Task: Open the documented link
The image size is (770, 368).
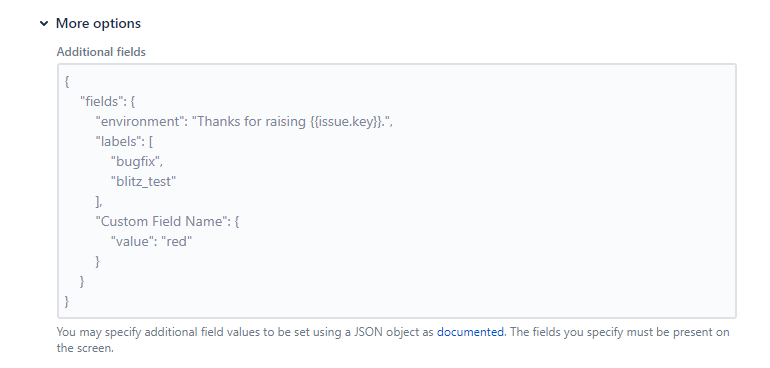Action: (470, 332)
